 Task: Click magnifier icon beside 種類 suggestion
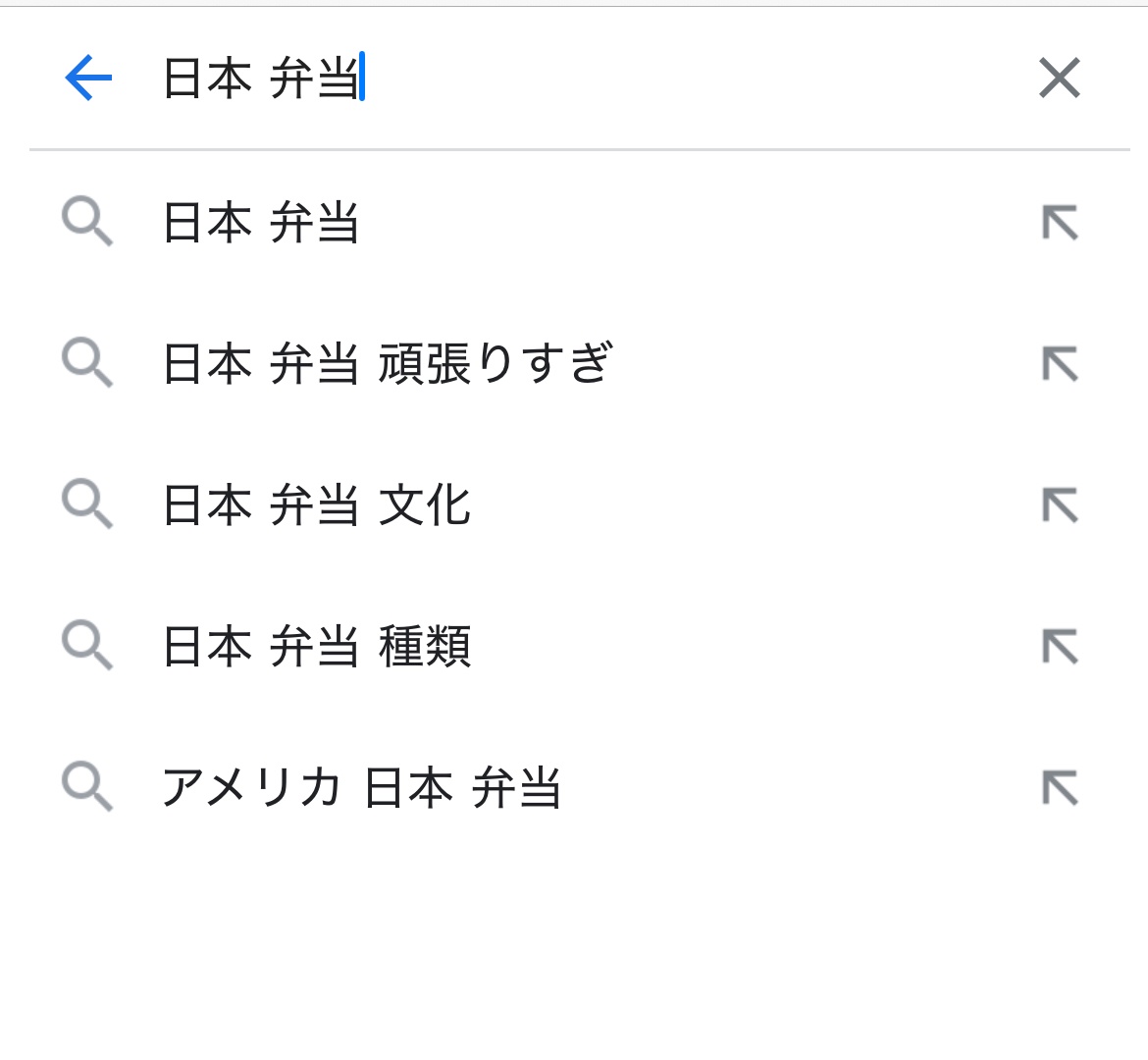(x=87, y=646)
